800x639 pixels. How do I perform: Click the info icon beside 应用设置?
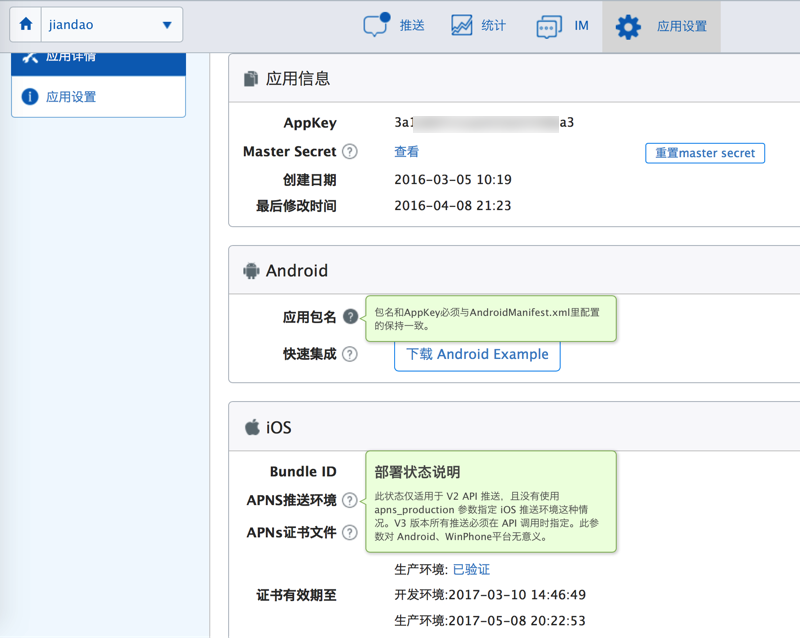coord(30,96)
